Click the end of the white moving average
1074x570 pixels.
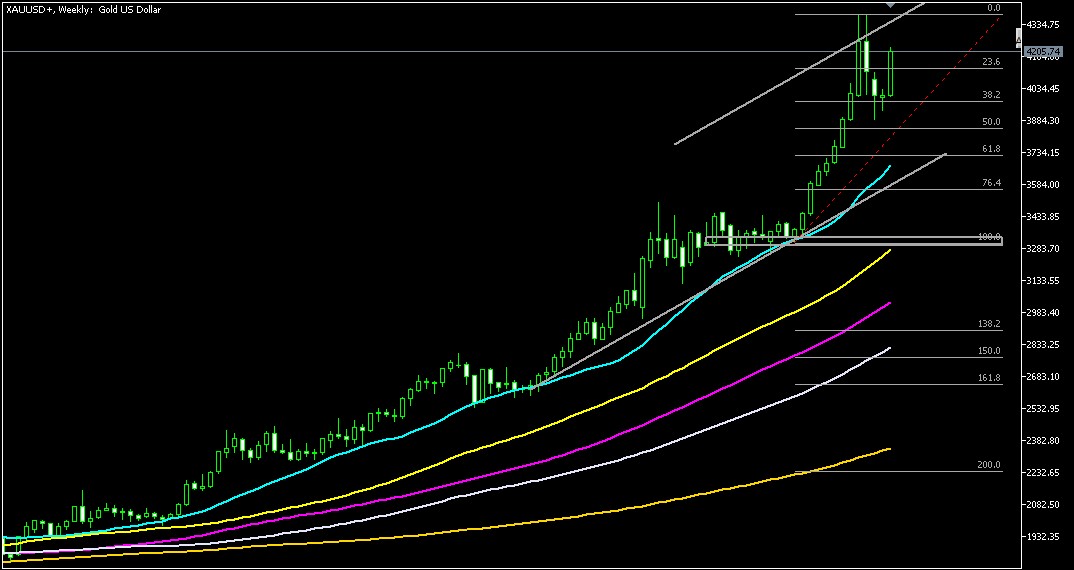click(889, 348)
